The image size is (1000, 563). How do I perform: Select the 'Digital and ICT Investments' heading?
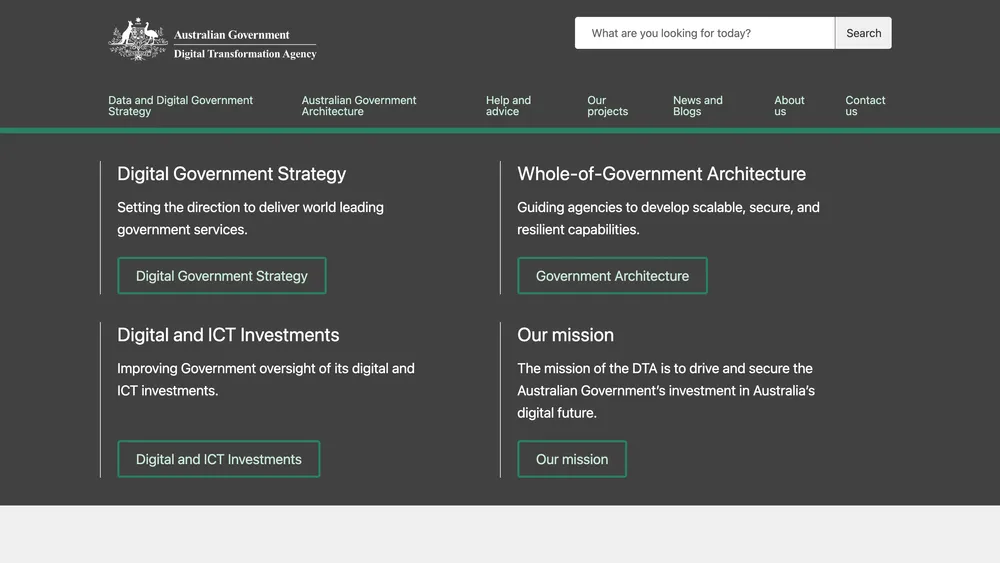pyautogui.click(x=228, y=335)
